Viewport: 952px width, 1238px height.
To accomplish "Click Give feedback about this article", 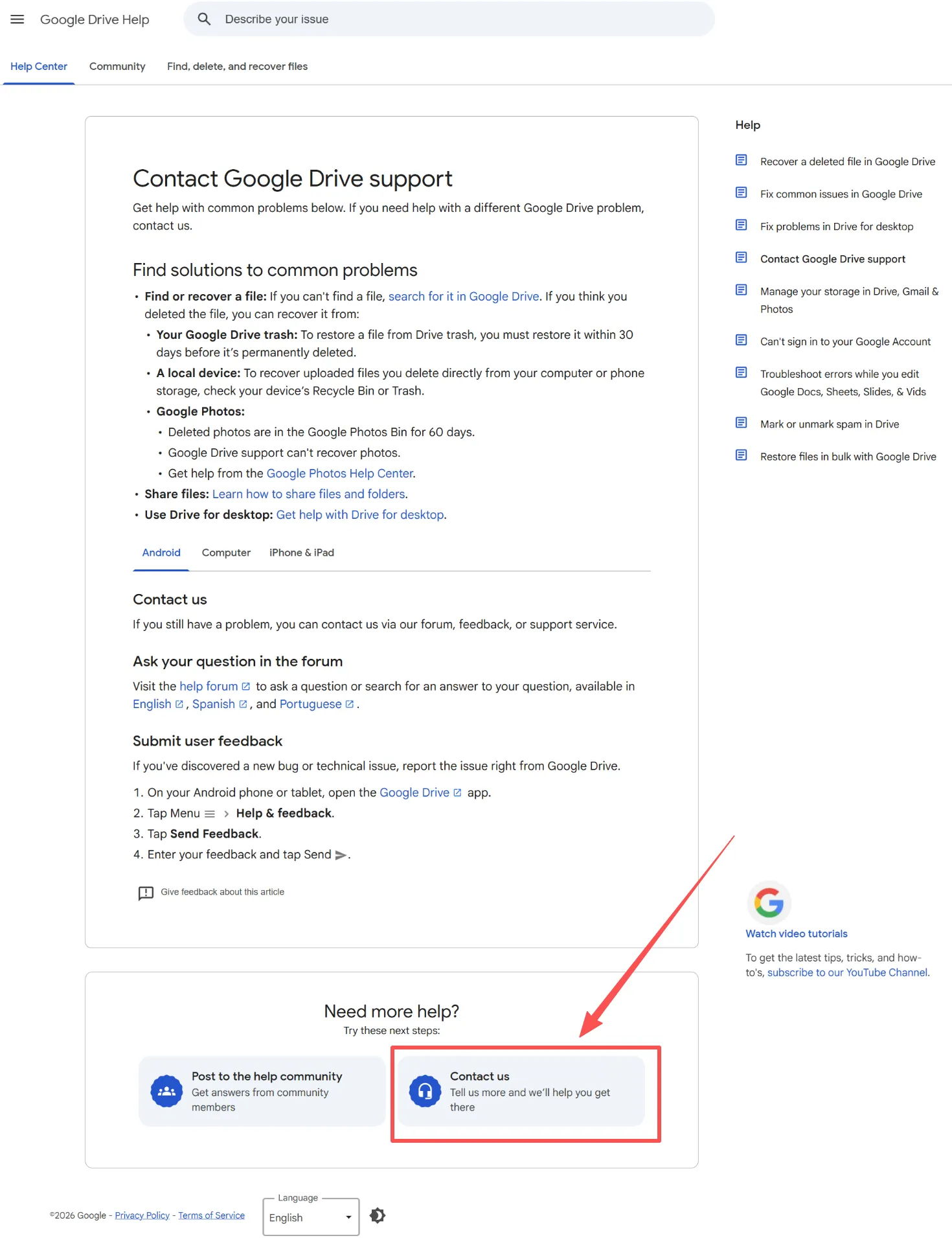I will click(x=222, y=892).
